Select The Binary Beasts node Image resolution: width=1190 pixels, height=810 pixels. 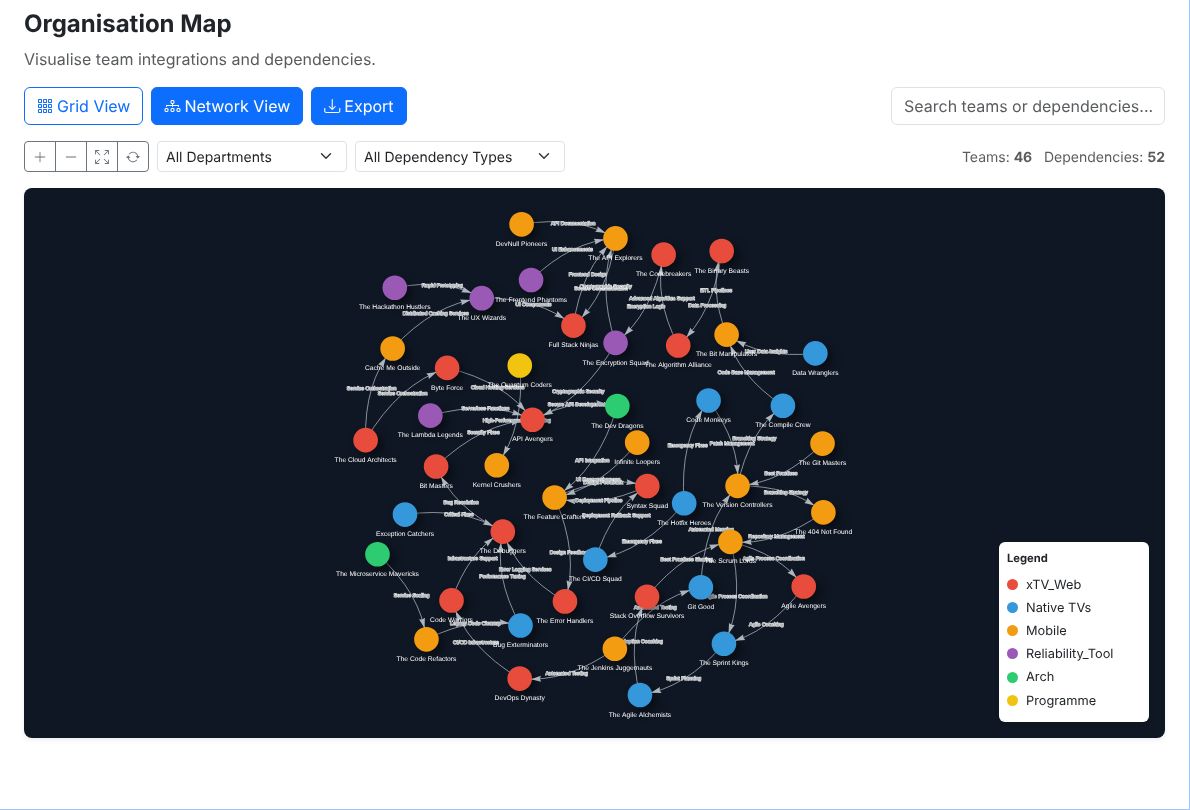[x=722, y=251]
